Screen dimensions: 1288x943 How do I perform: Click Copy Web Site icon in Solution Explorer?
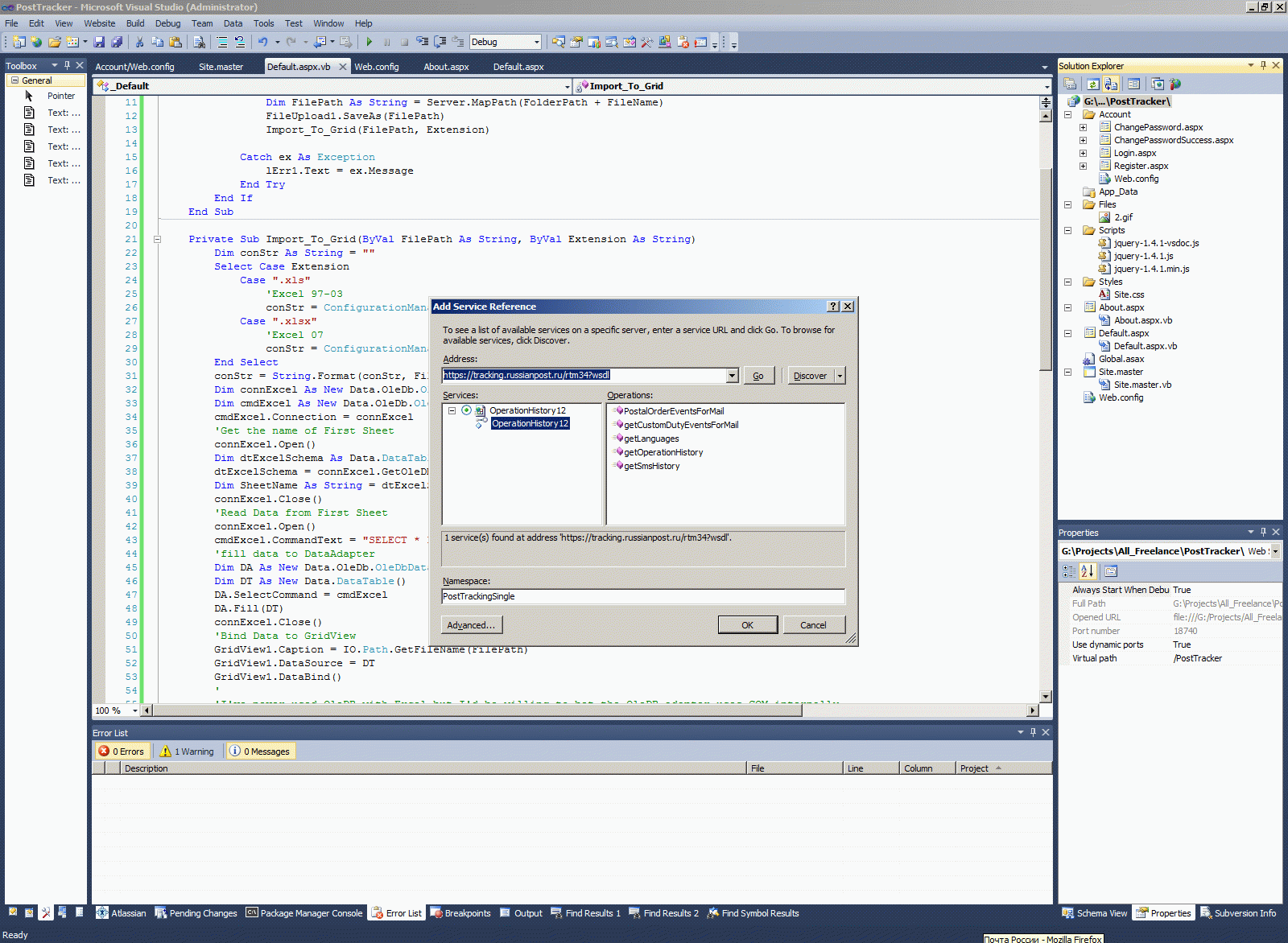tap(1157, 84)
